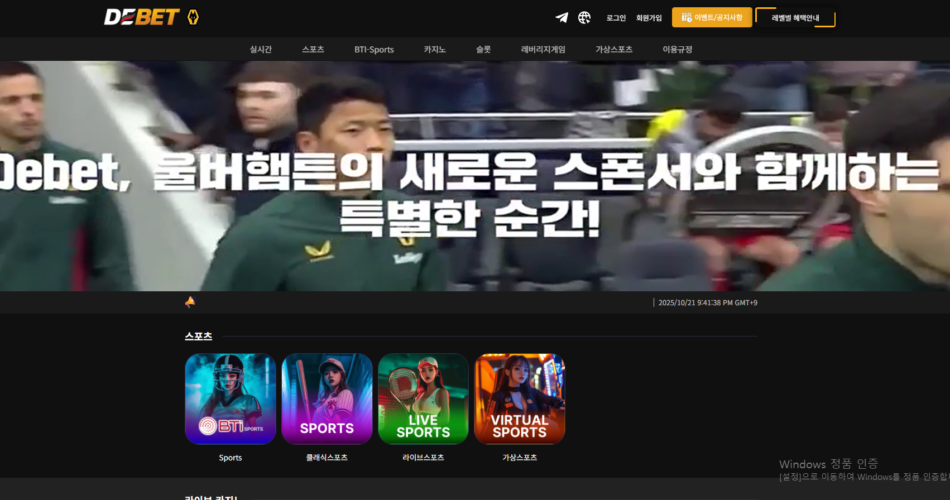Open the 카지노 menu item
950x500 pixels.
point(435,49)
